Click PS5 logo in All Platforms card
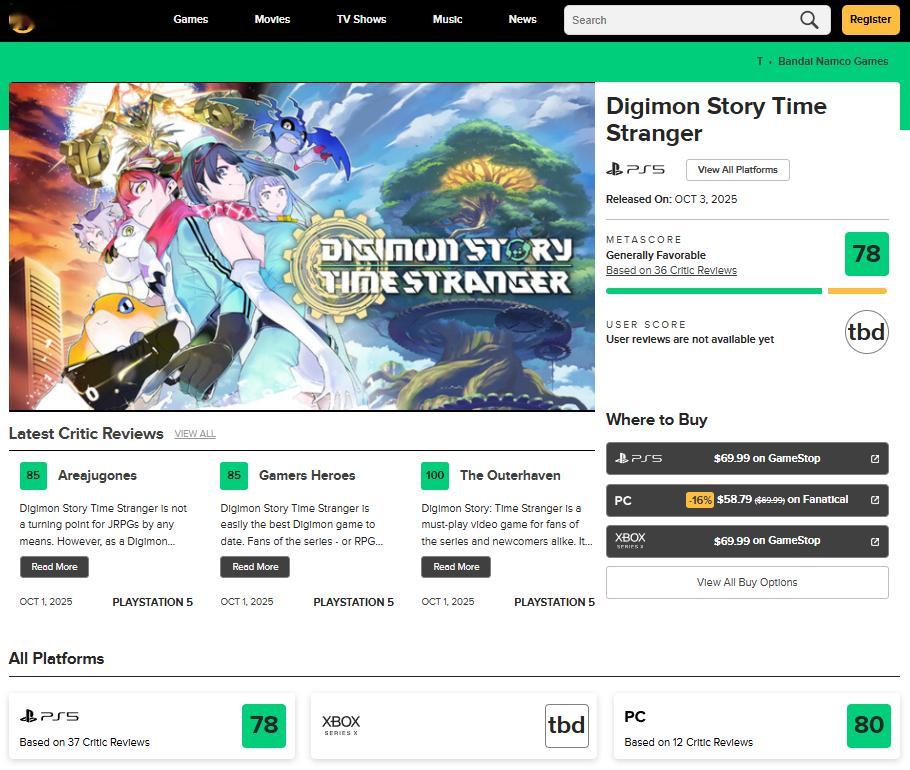The image size is (910, 770). click(x=49, y=716)
